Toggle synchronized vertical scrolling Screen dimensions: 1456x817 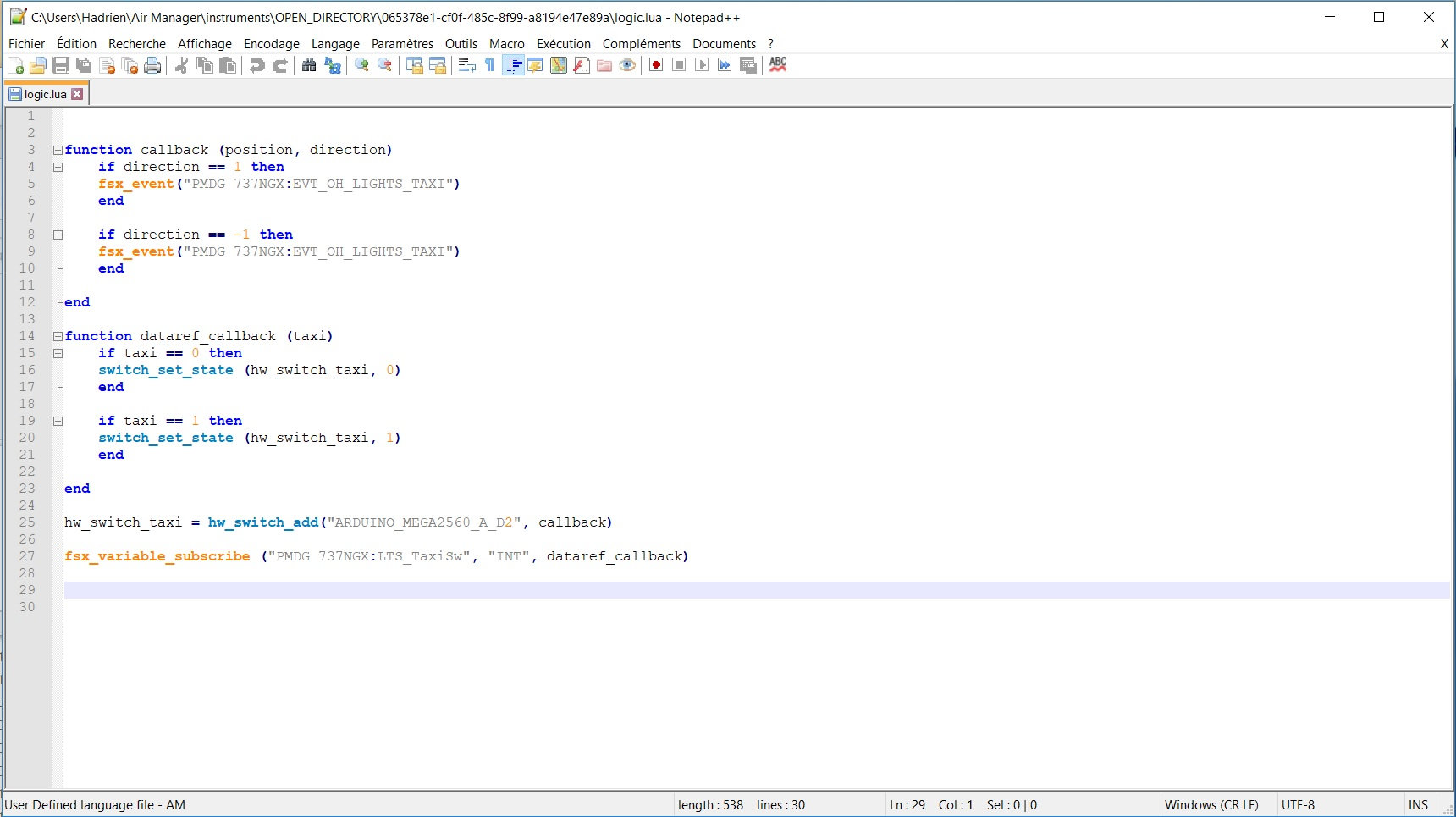(x=414, y=65)
